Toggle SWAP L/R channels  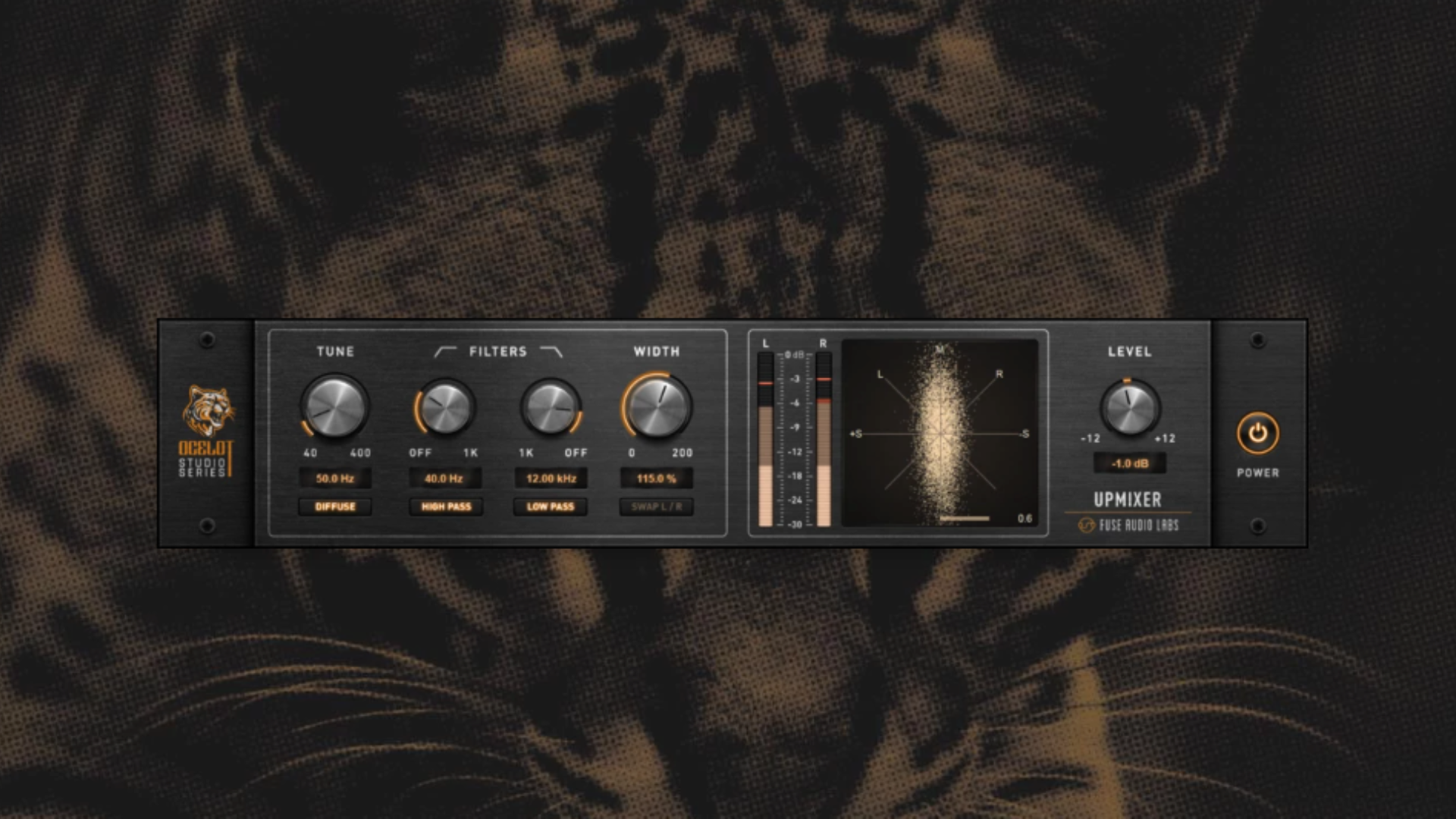point(657,507)
